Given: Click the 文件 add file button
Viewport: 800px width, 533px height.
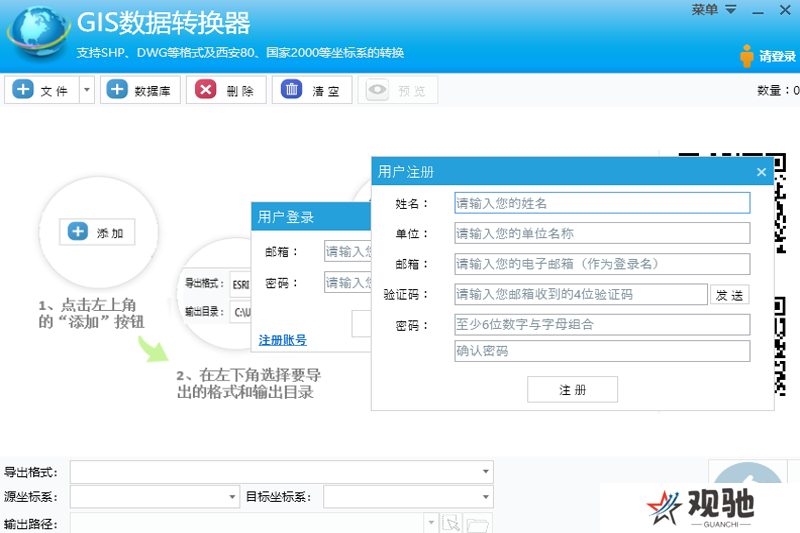Looking at the screenshot, I should [42, 90].
